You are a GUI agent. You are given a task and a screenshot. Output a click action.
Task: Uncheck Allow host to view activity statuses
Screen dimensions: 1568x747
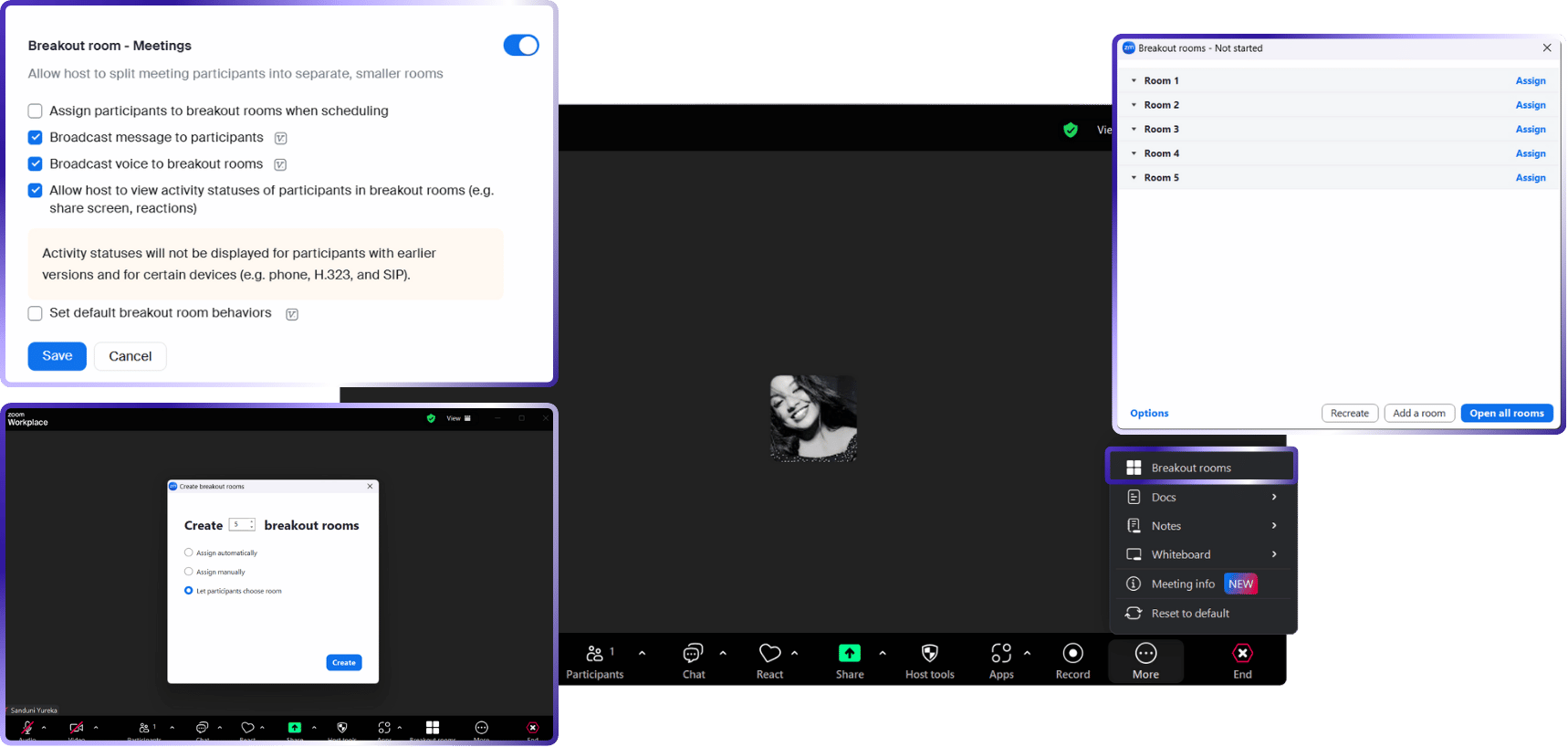36,191
